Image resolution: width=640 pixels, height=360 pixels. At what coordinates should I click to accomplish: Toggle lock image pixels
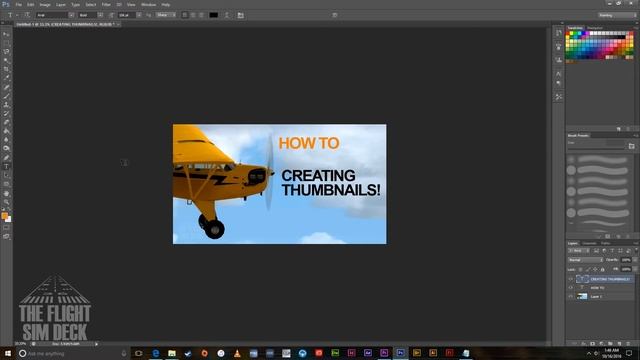588,269
